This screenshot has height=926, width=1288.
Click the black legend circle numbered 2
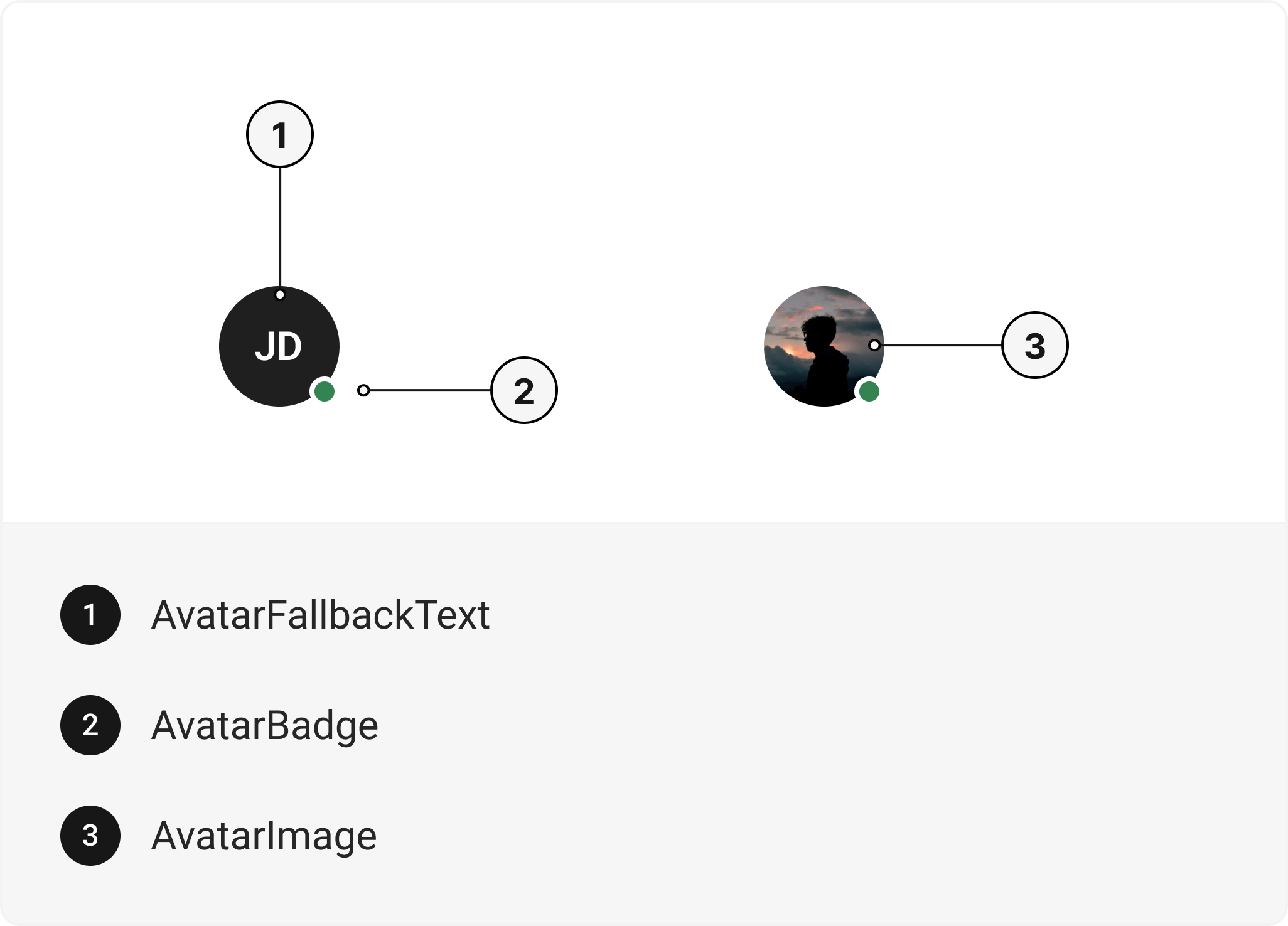pos(90,725)
